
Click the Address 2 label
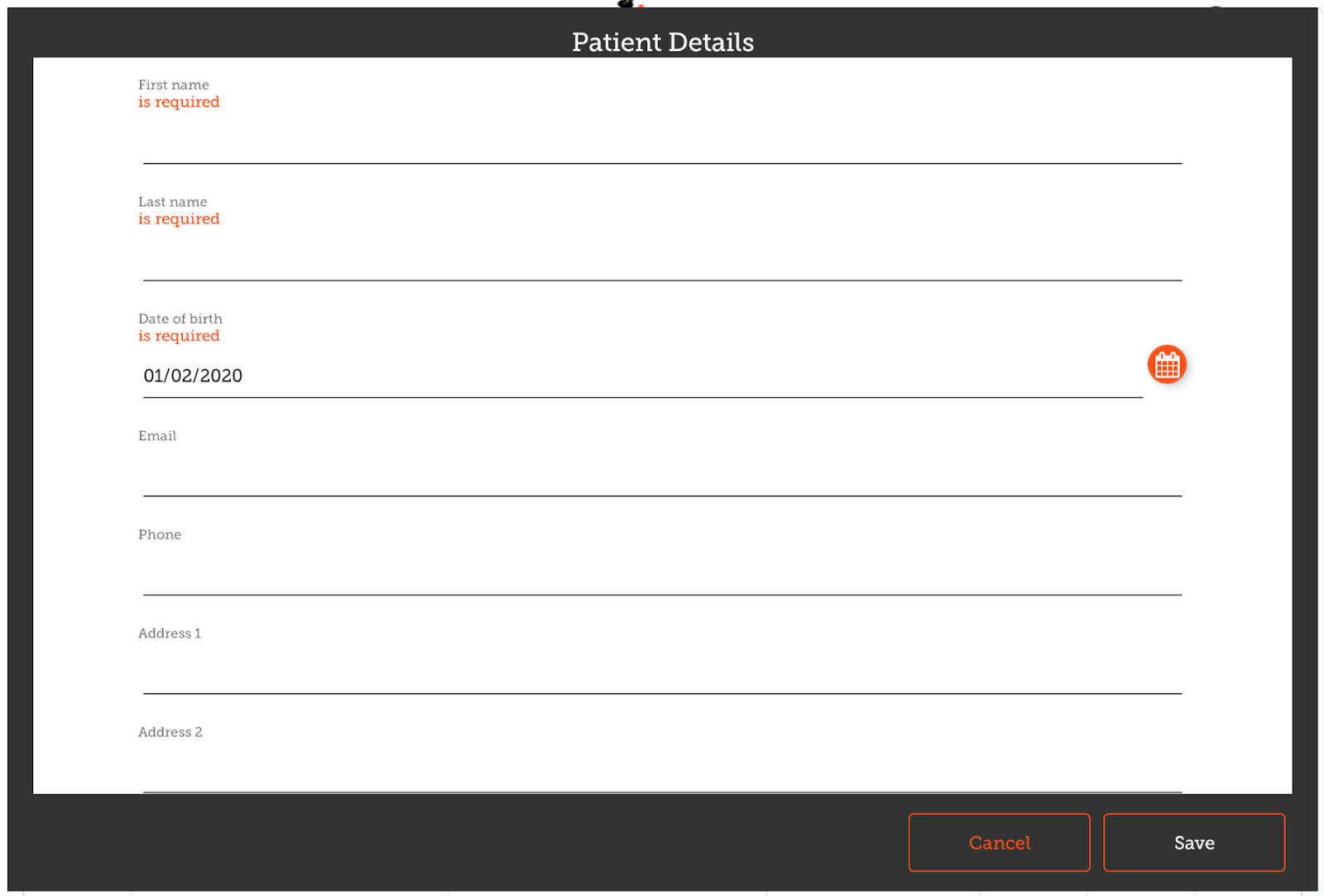170,731
